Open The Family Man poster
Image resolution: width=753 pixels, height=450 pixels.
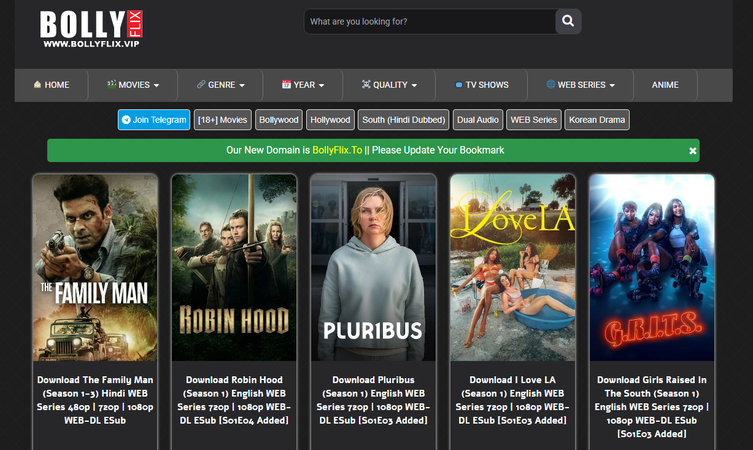tap(95, 268)
